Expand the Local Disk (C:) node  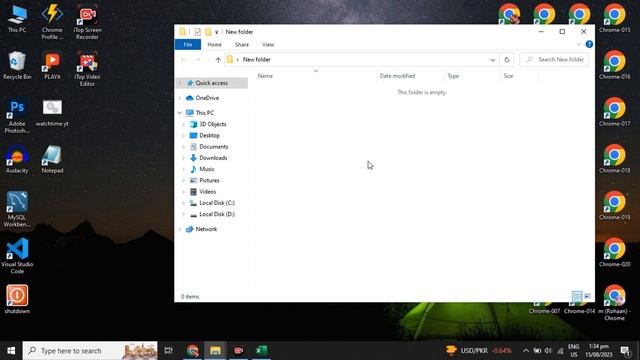184,203
